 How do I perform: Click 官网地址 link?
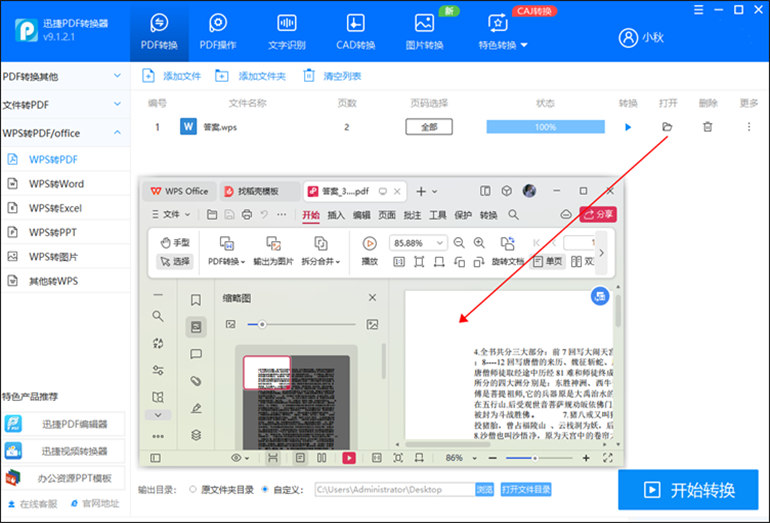click(x=95, y=504)
